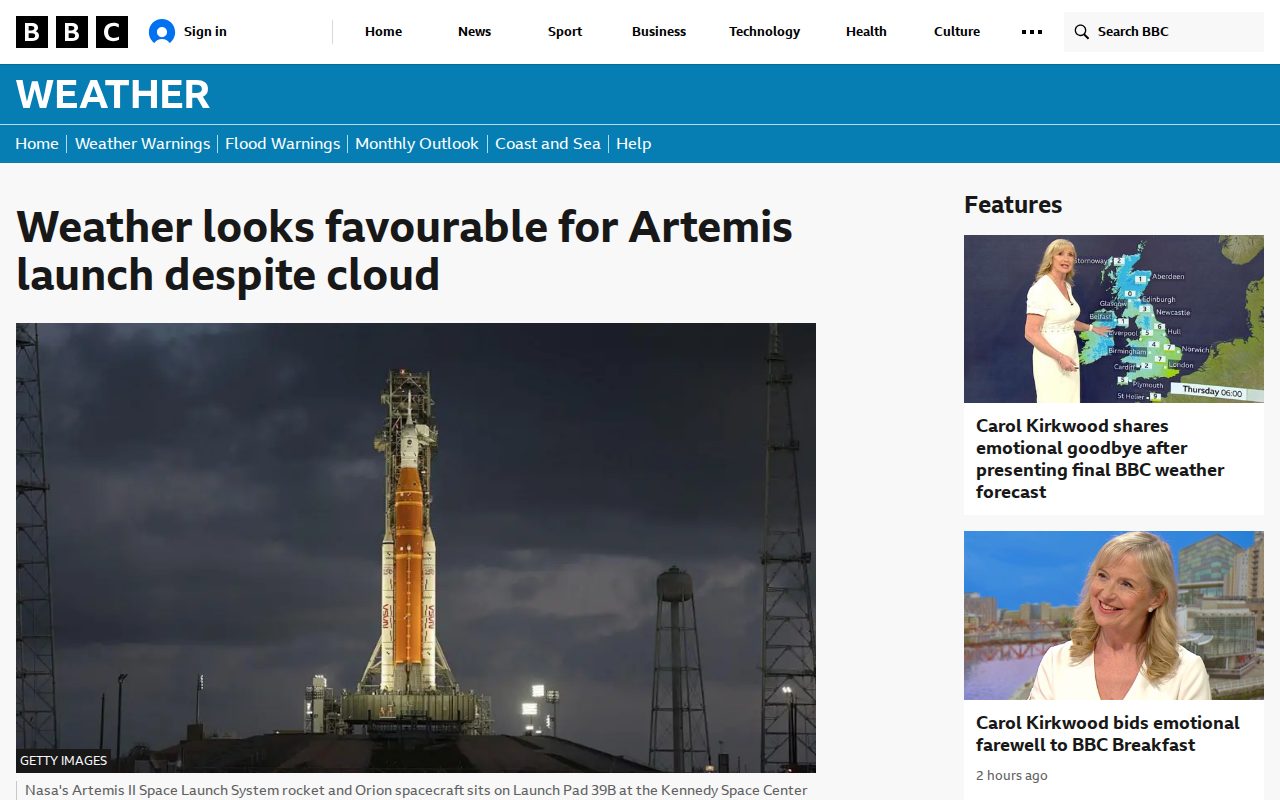The width and height of the screenshot is (1280, 800).
Task: Open the Sign in link
Action: (205, 32)
